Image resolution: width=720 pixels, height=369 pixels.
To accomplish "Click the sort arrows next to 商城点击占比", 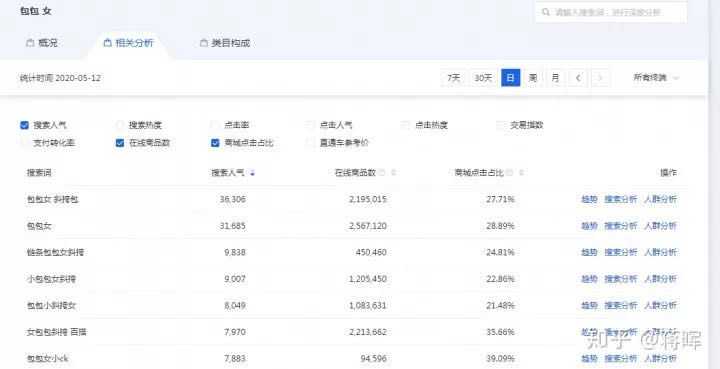I will [x=521, y=173].
